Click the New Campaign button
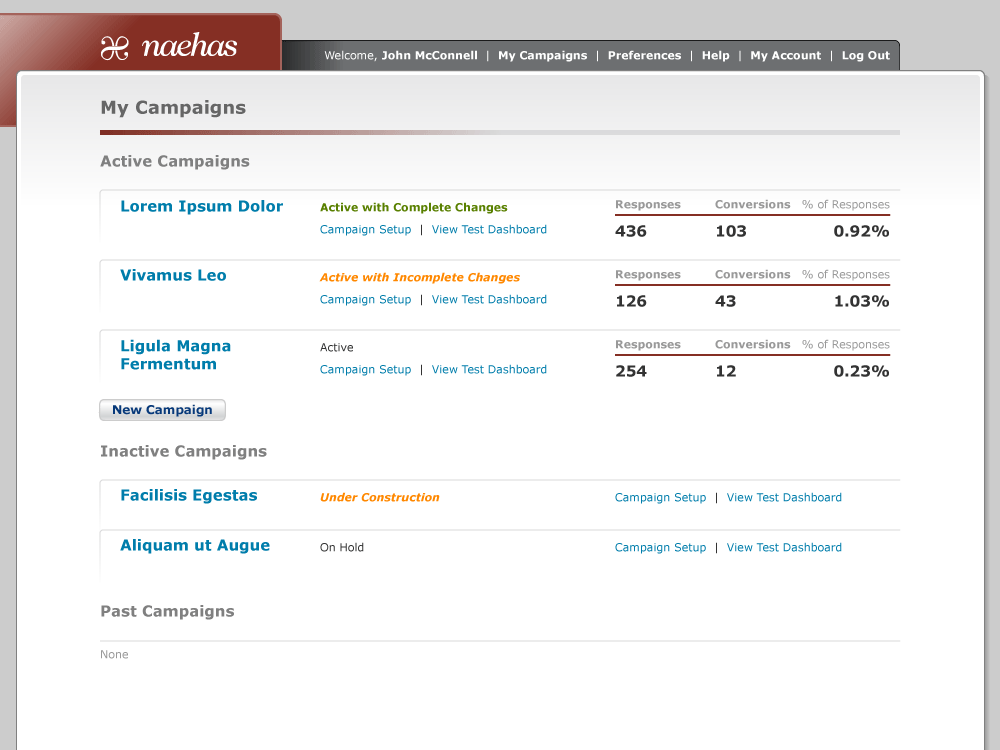The height and width of the screenshot is (750, 1000). click(162, 410)
